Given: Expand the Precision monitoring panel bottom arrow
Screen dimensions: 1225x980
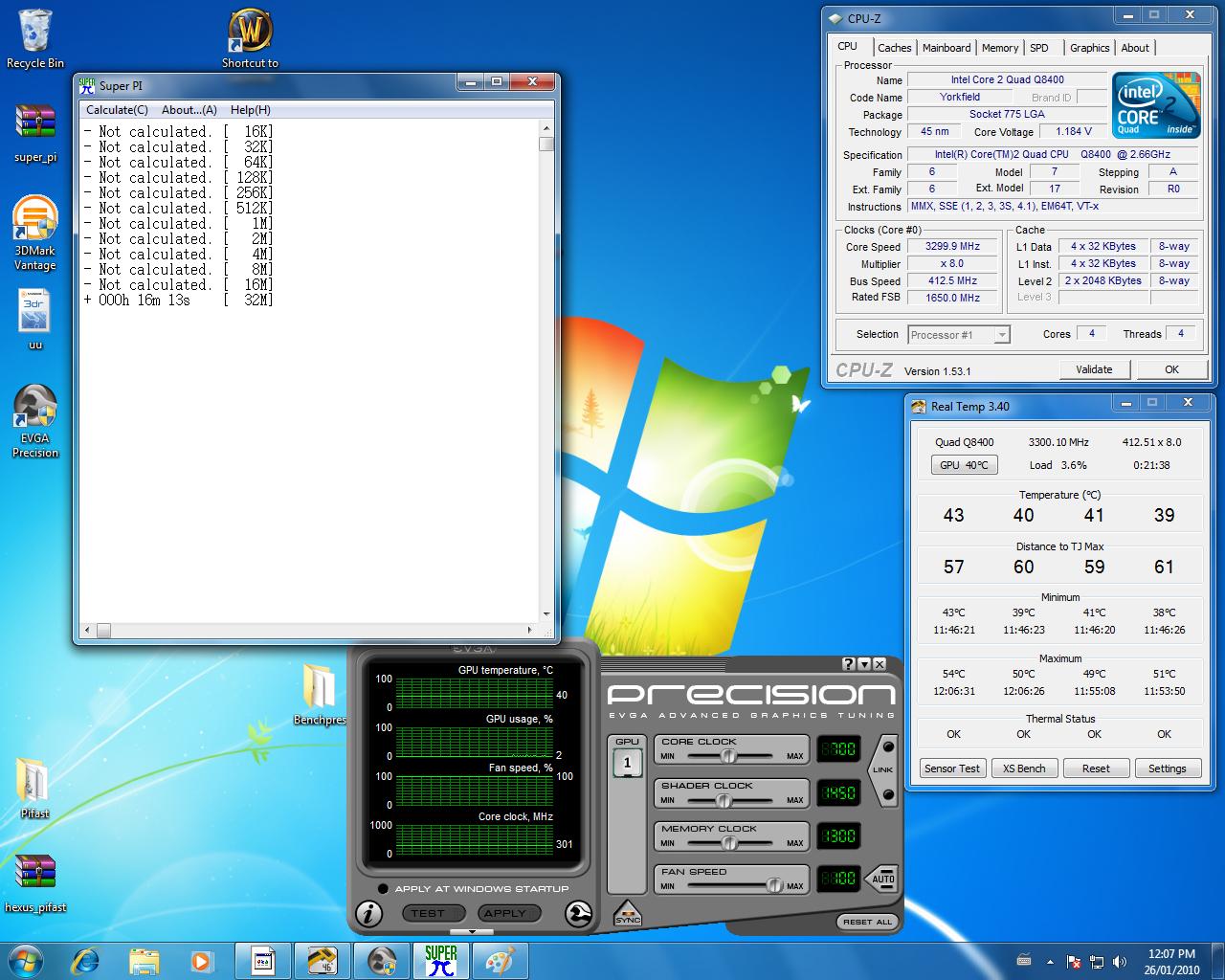Looking at the screenshot, I should click(x=471, y=931).
